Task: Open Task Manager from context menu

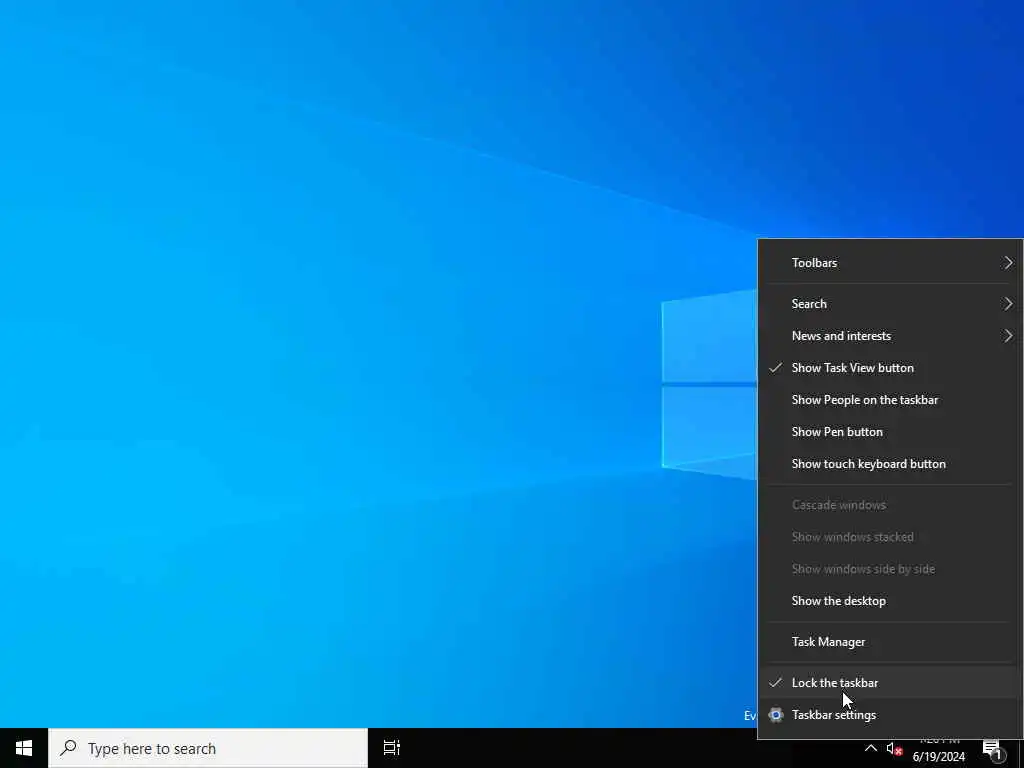Action: pos(890,642)
